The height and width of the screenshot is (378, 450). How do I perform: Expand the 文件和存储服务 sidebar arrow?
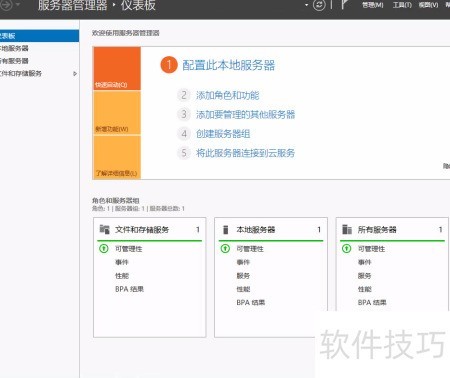[75, 74]
